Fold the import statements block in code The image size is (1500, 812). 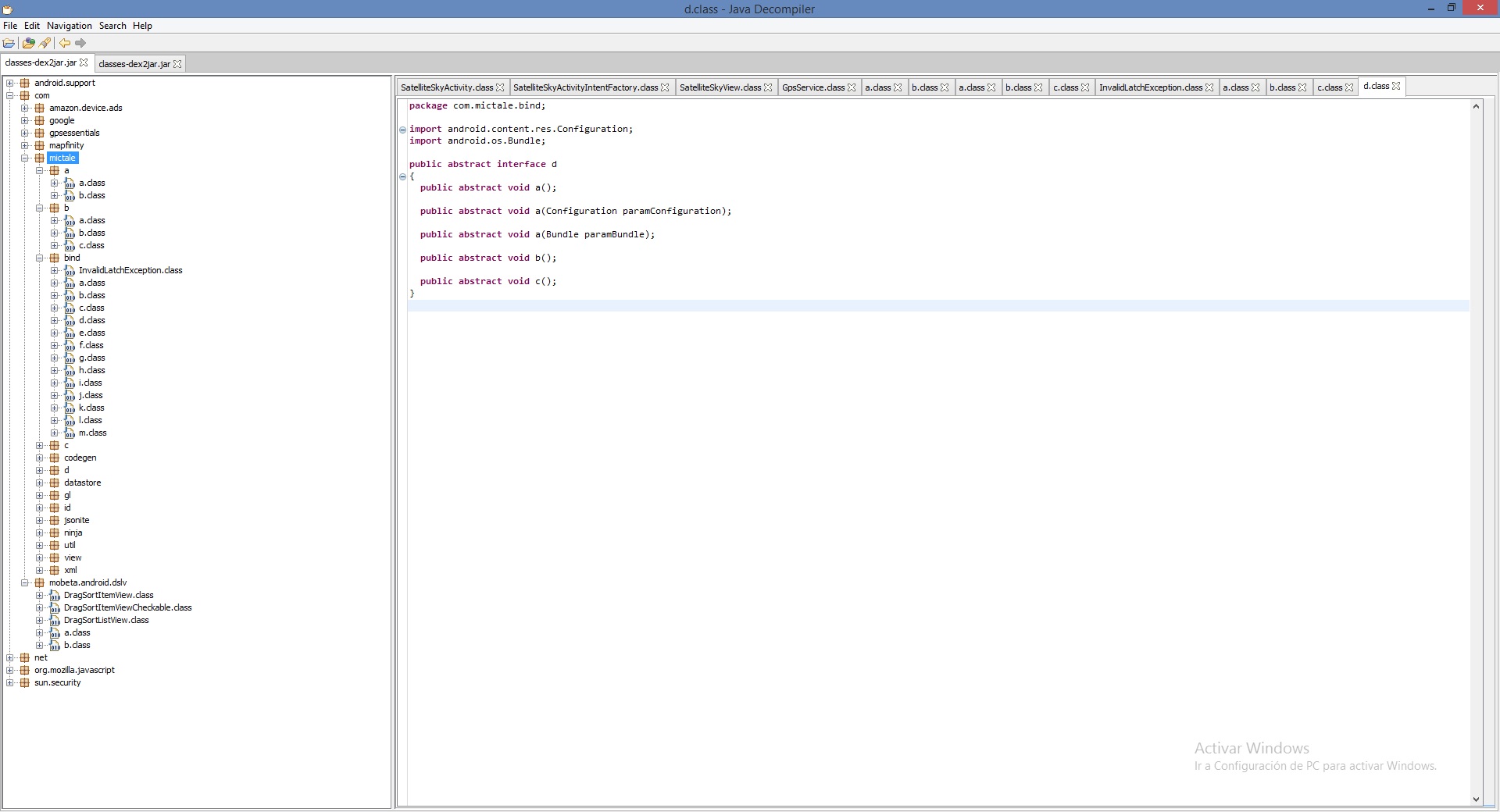pyautogui.click(x=403, y=130)
